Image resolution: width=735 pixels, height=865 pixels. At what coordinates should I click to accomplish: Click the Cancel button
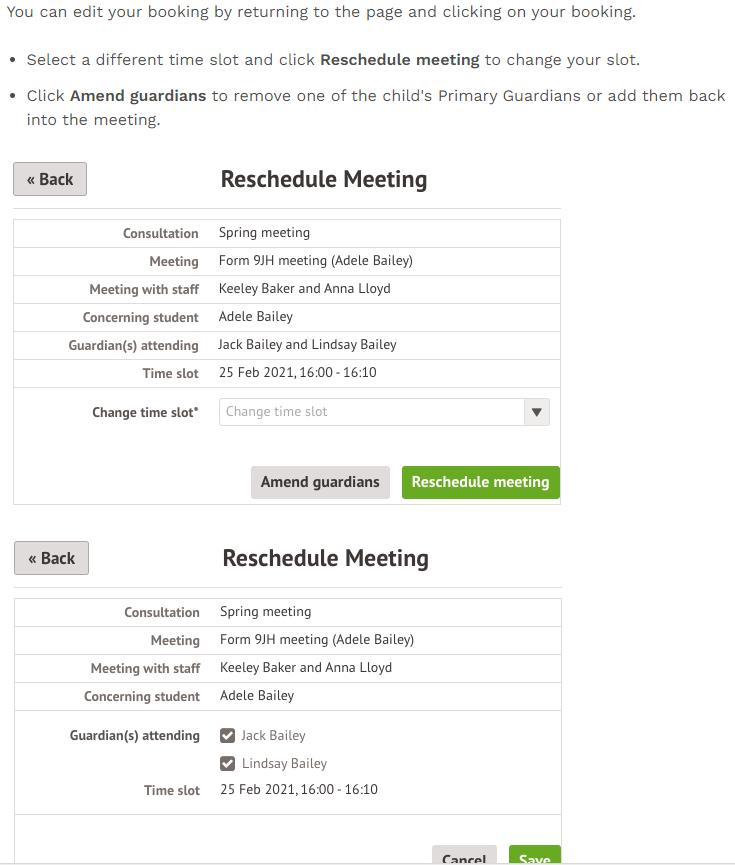tap(464, 857)
